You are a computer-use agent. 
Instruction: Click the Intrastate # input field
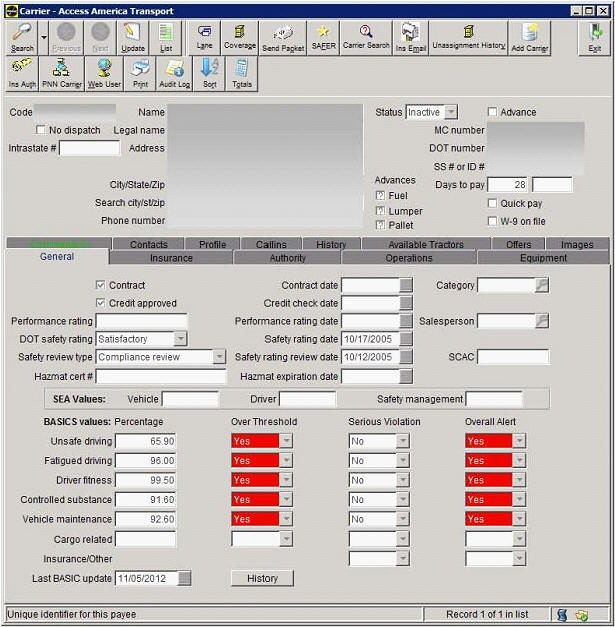[x=90, y=148]
